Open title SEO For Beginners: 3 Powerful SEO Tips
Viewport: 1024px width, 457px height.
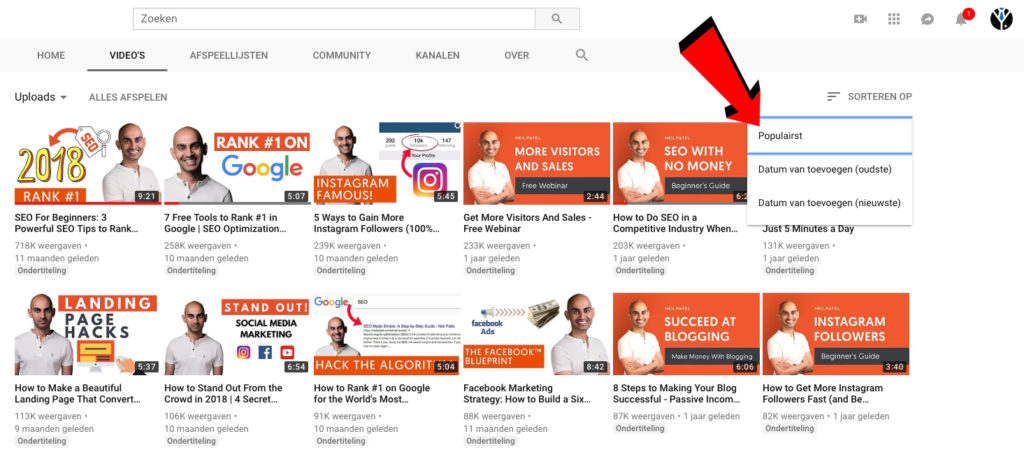click(x=78, y=223)
